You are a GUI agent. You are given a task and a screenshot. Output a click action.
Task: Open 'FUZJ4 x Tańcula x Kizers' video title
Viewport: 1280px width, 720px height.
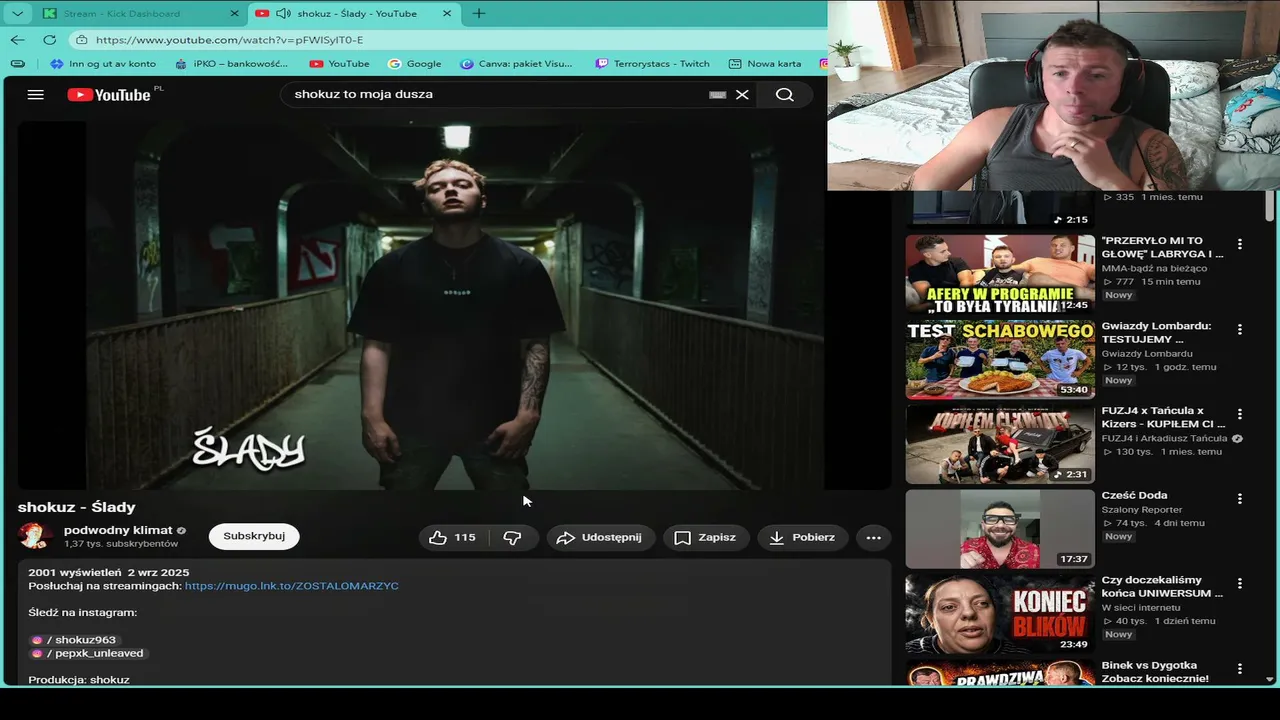1160,418
